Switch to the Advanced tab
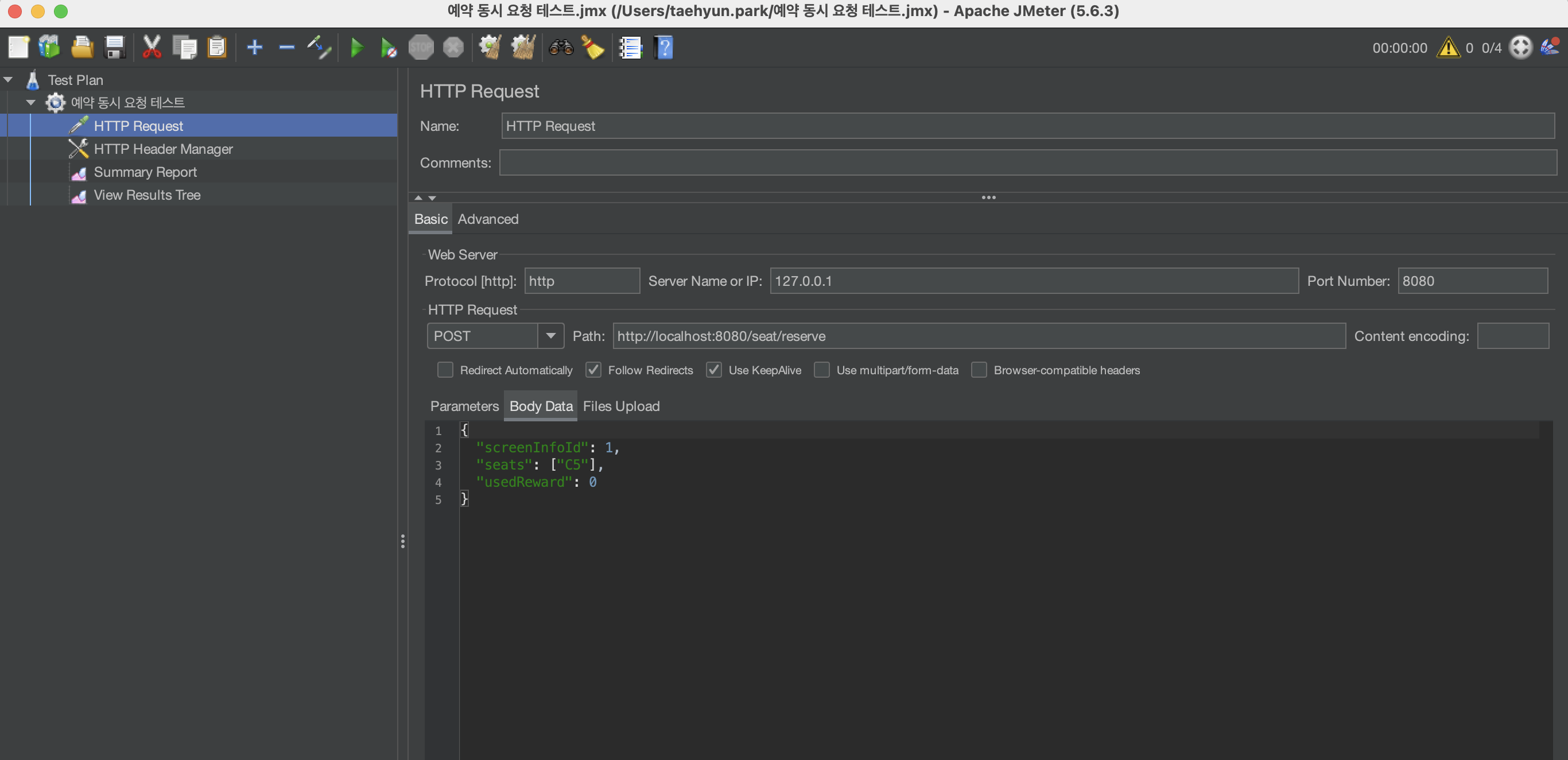The image size is (1568, 760). 488,219
